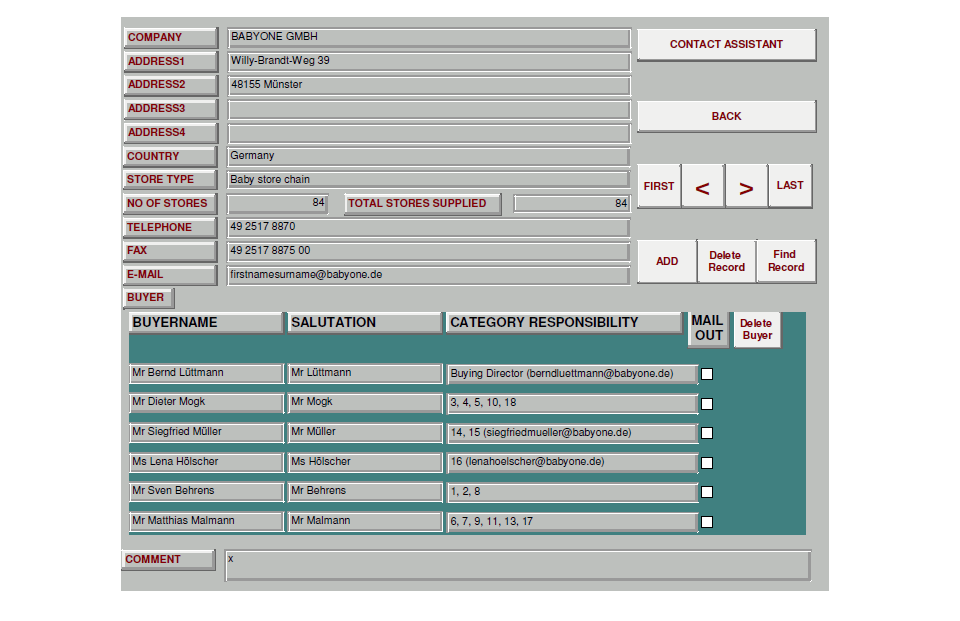Click the empty Address3 field
This screenshot has height=621, width=960.
429,110
